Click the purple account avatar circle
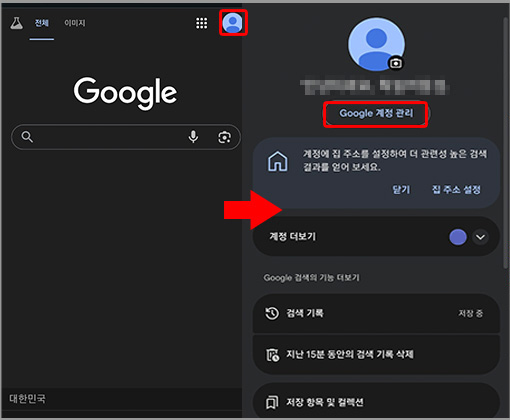Image resolution: width=510 pixels, height=420 pixels. point(458,237)
